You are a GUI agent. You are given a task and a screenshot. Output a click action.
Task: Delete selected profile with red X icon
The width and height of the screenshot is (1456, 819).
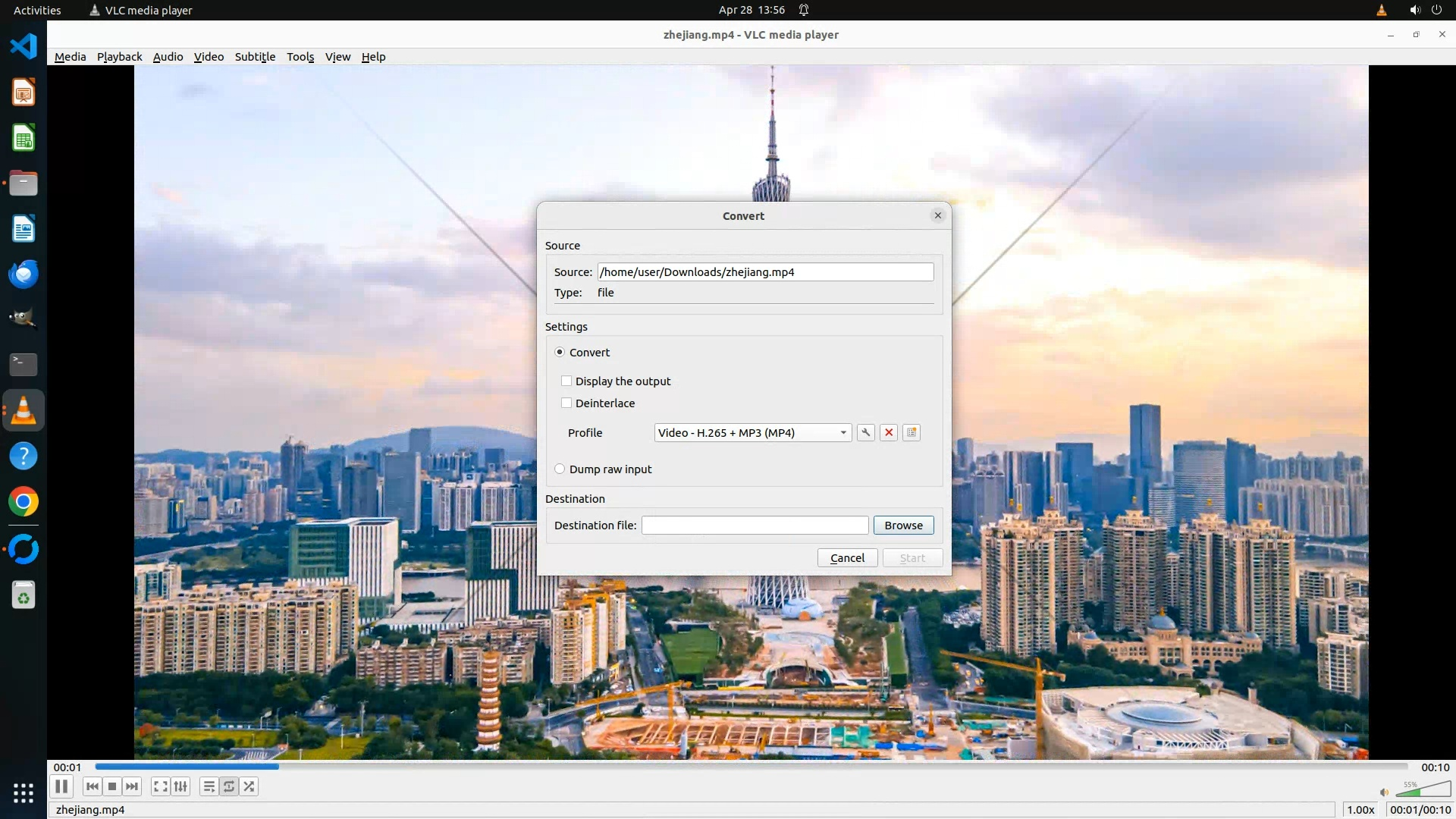(x=889, y=432)
